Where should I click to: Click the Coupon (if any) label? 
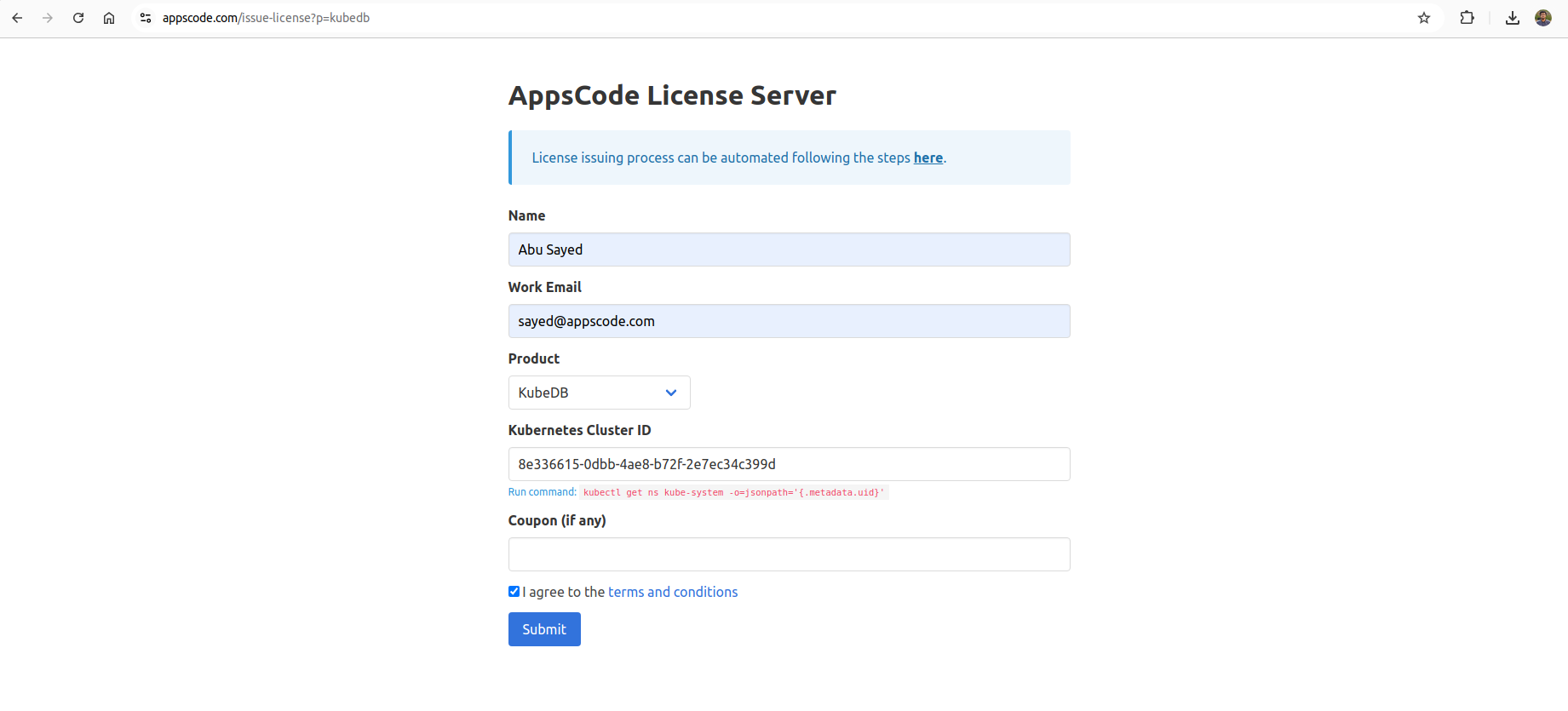[557, 520]
